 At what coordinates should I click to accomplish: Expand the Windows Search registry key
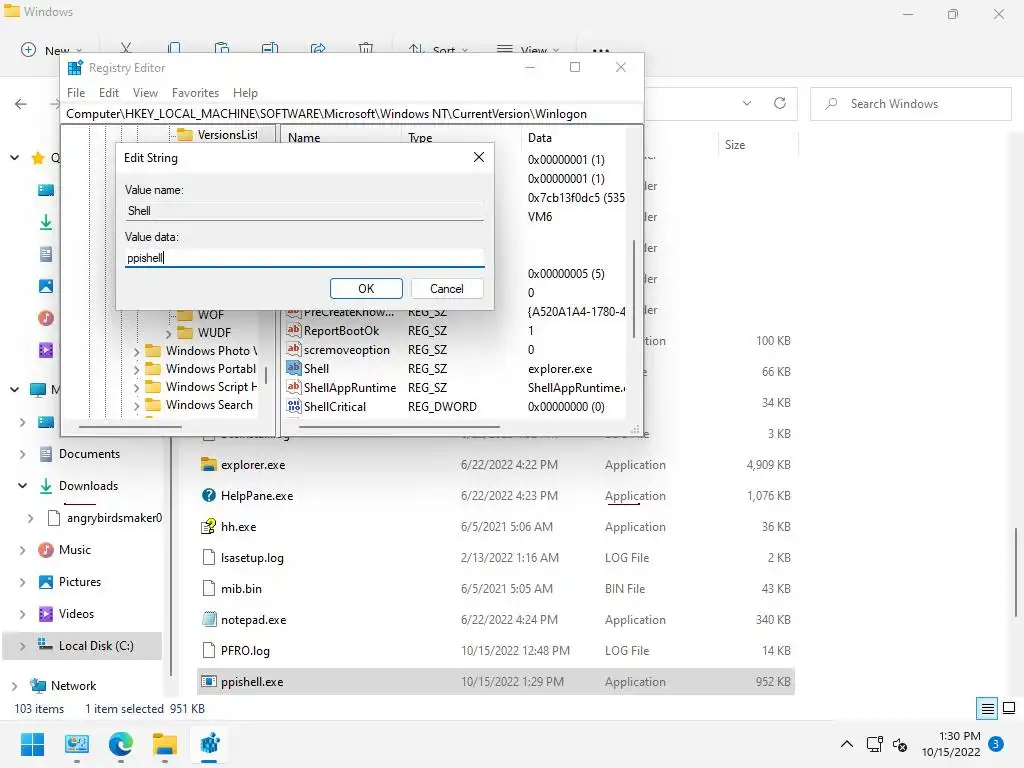pos(136,406)
